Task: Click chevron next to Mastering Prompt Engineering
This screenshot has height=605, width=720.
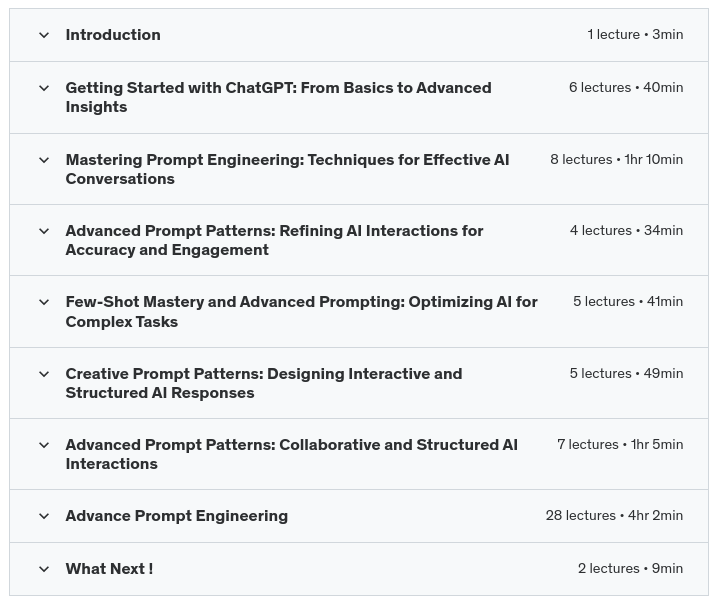Action: point(44,160)
